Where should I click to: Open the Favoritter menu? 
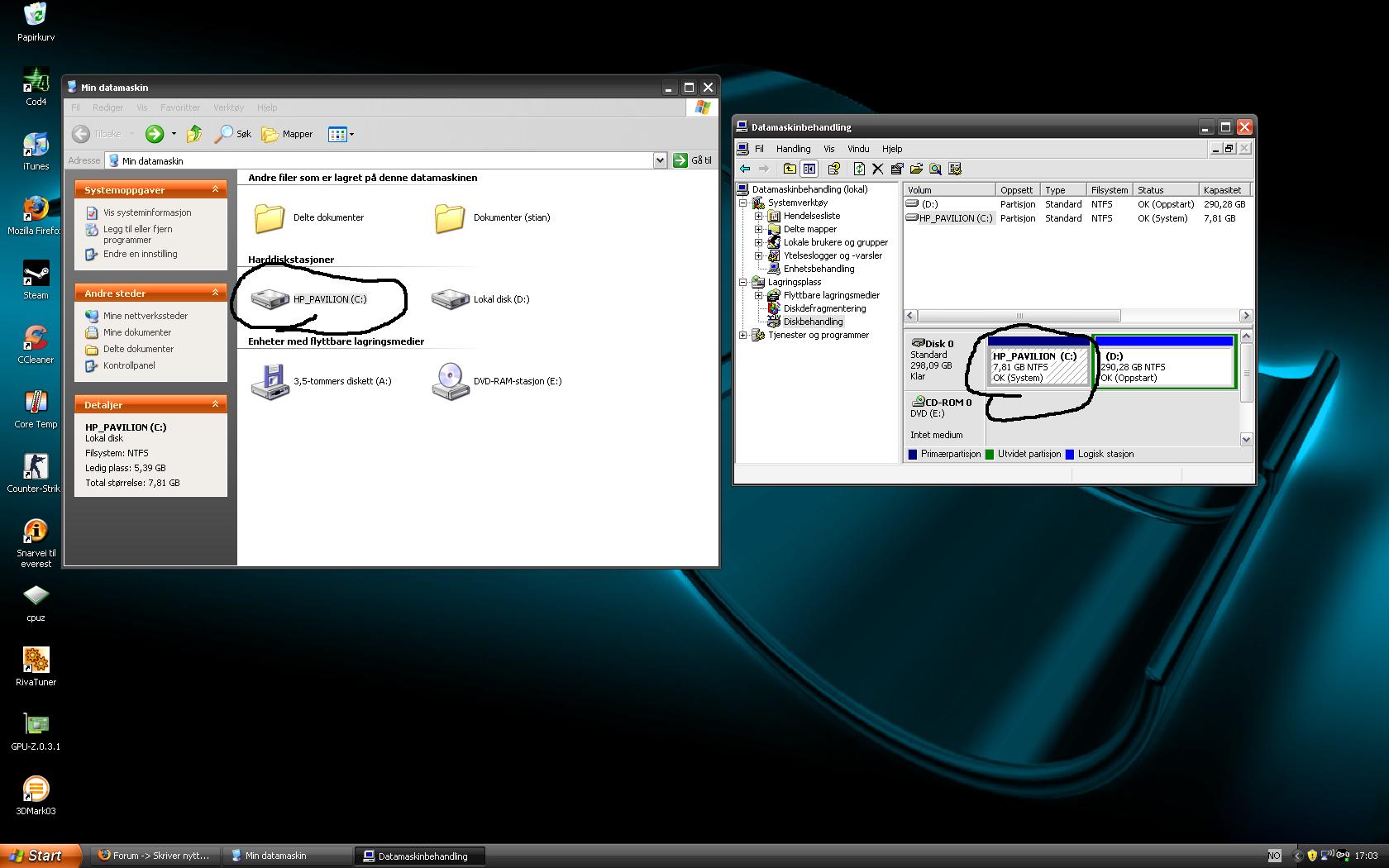[179, 107]
